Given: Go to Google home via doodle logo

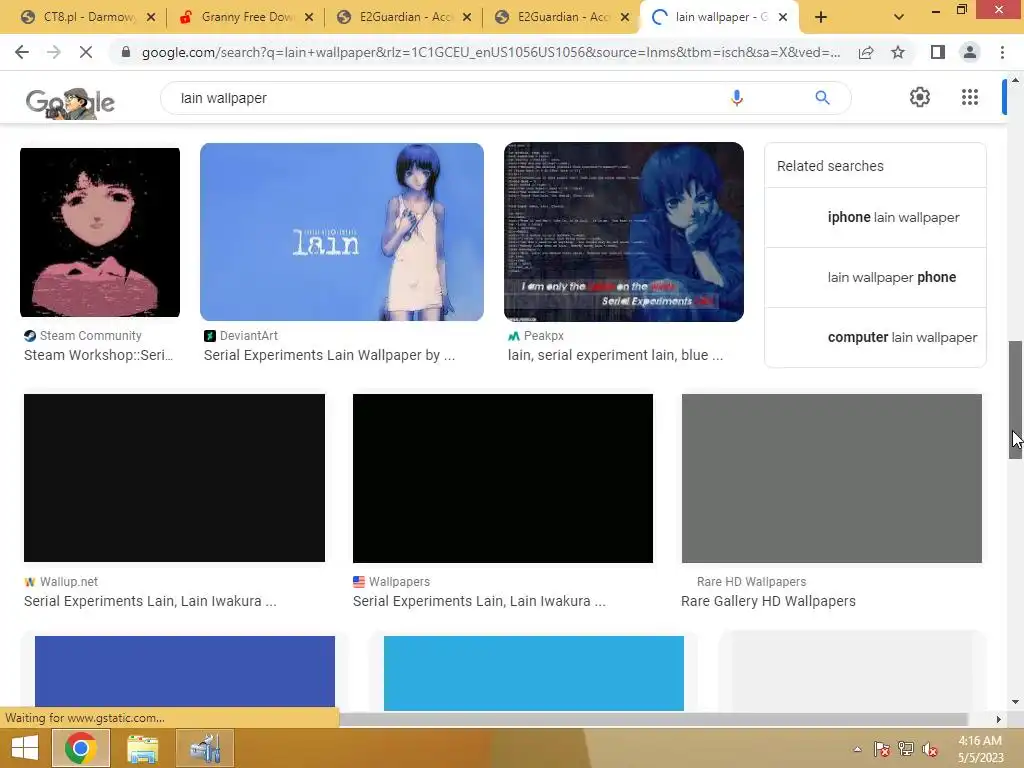Looking at the screenshot, I should (70, 102).
